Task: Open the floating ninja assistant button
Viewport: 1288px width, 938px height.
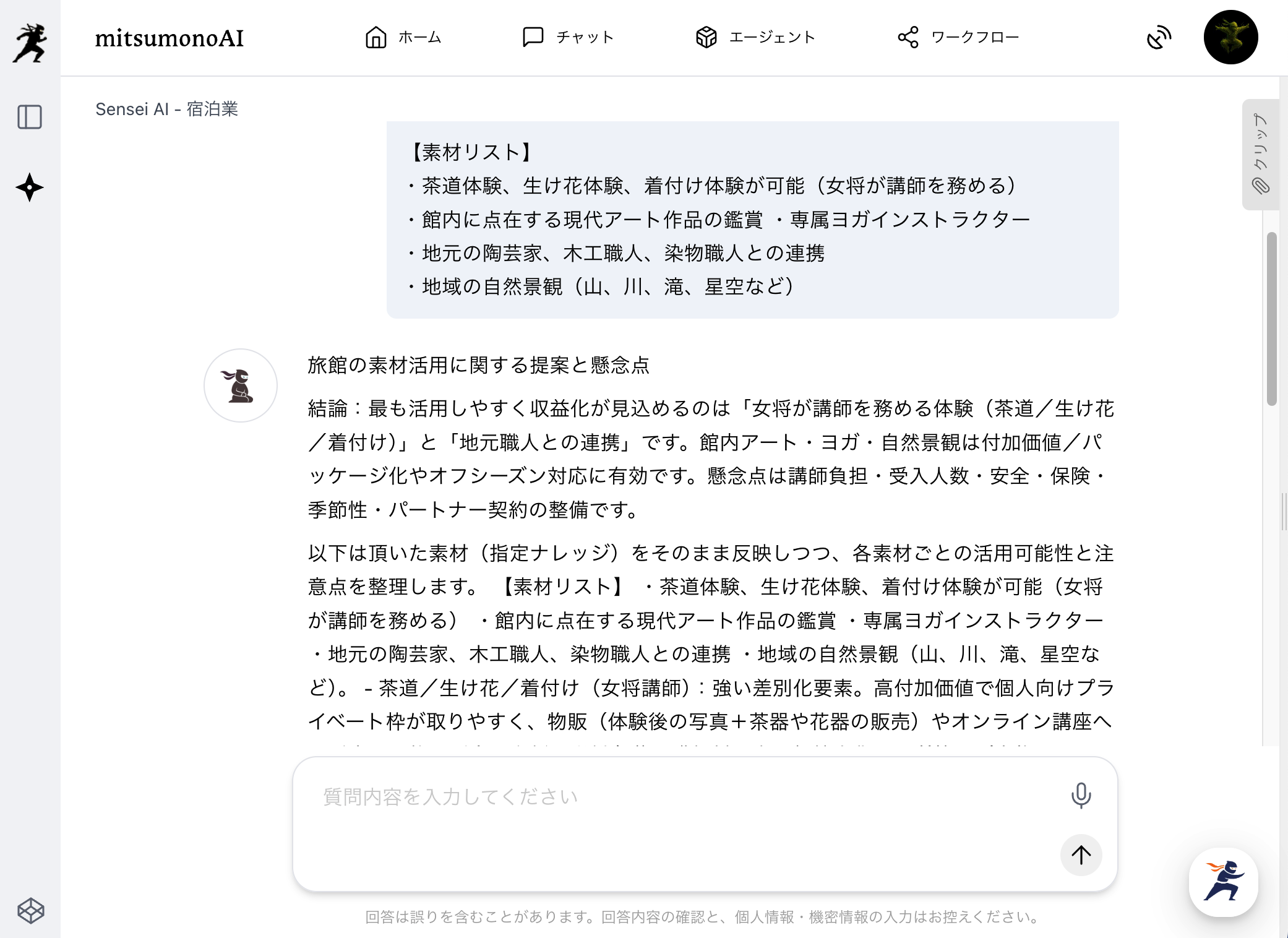Action: click(1223, 882)
